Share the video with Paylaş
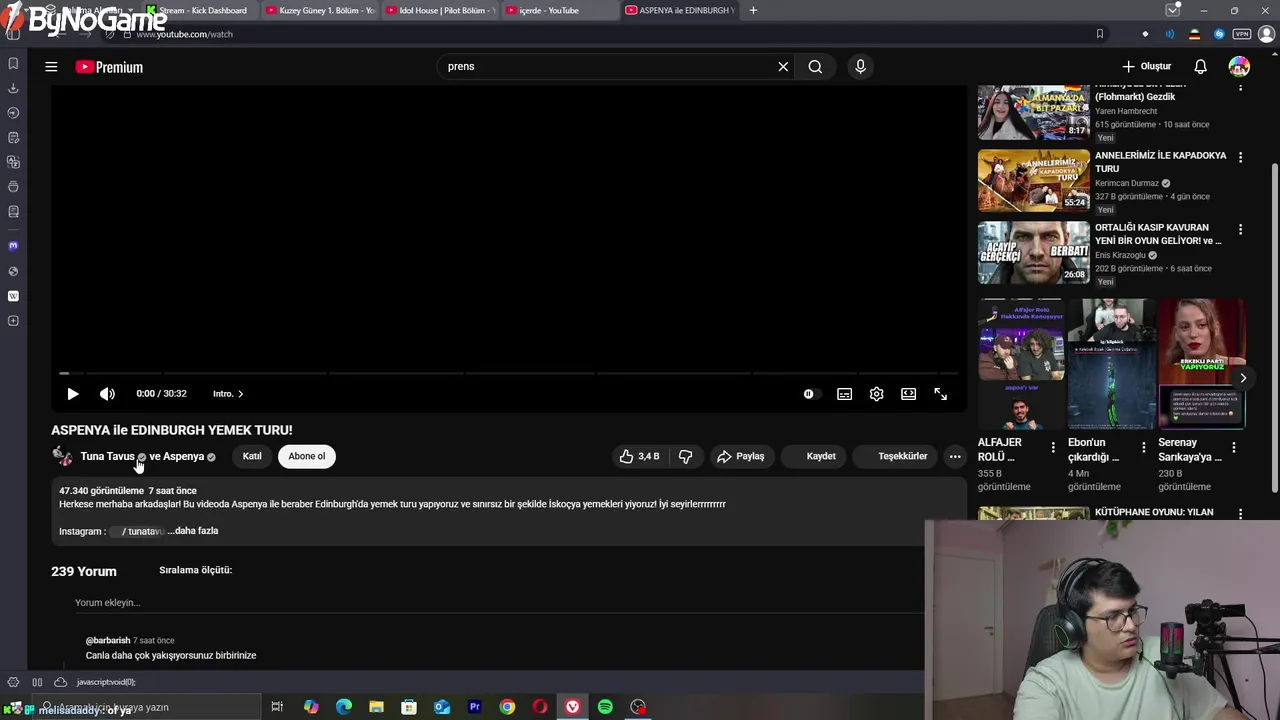Screen dimensions: 1280x720 (x=740, y=456)
